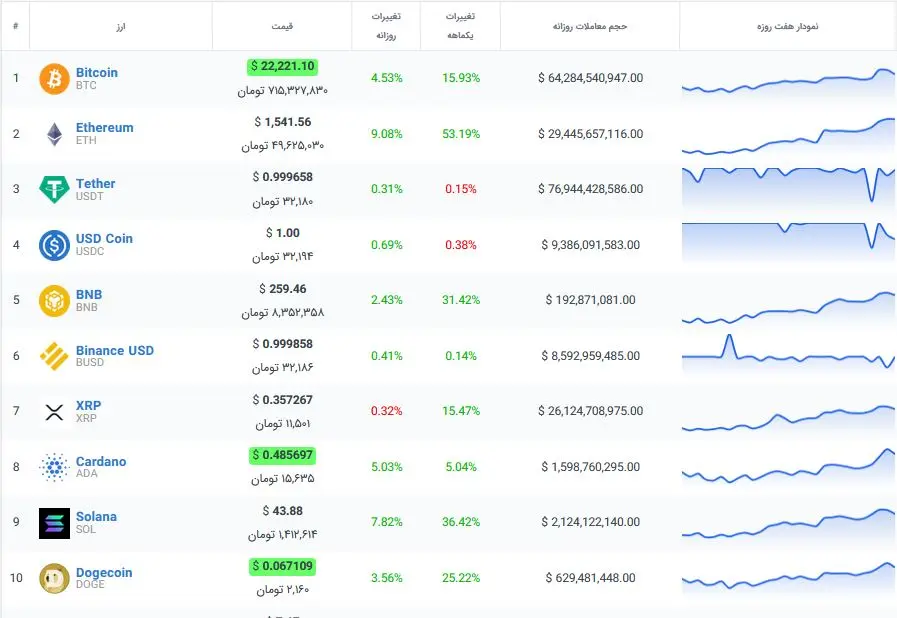Screen dimensions: 897x618
Task: Click the blue USD Coin logo
Action: click(x=54, y=245)
